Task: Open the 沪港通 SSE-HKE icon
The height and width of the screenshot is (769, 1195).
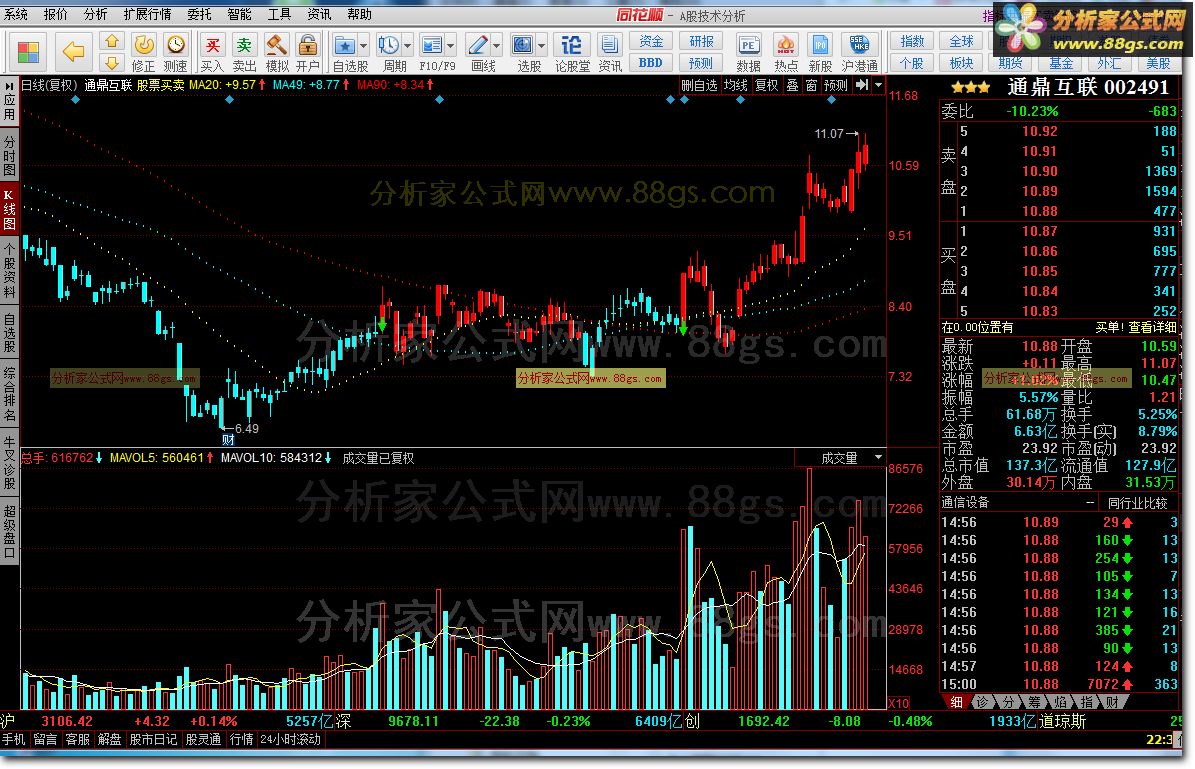Action: (x=860, y=53)
